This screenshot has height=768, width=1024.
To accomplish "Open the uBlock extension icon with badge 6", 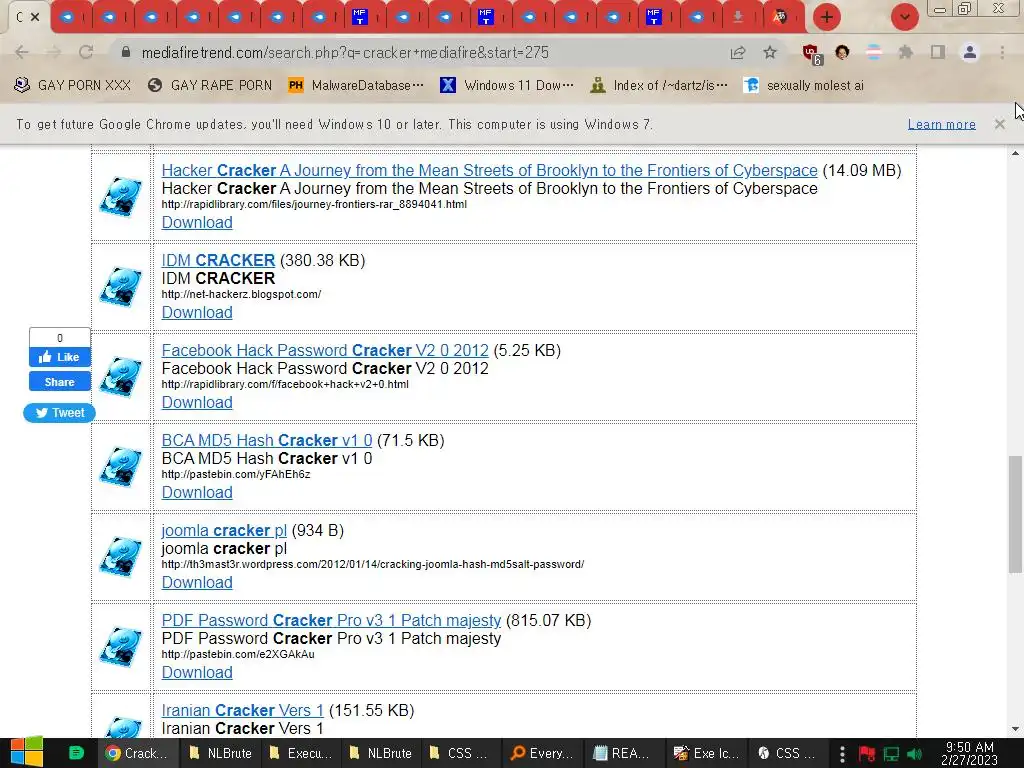I will [811, 54].
